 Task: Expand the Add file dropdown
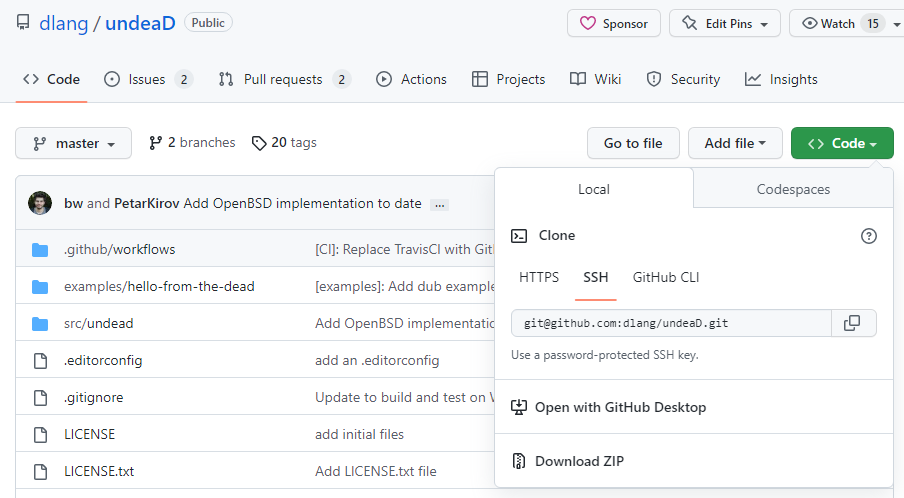(x=735, y=143)
